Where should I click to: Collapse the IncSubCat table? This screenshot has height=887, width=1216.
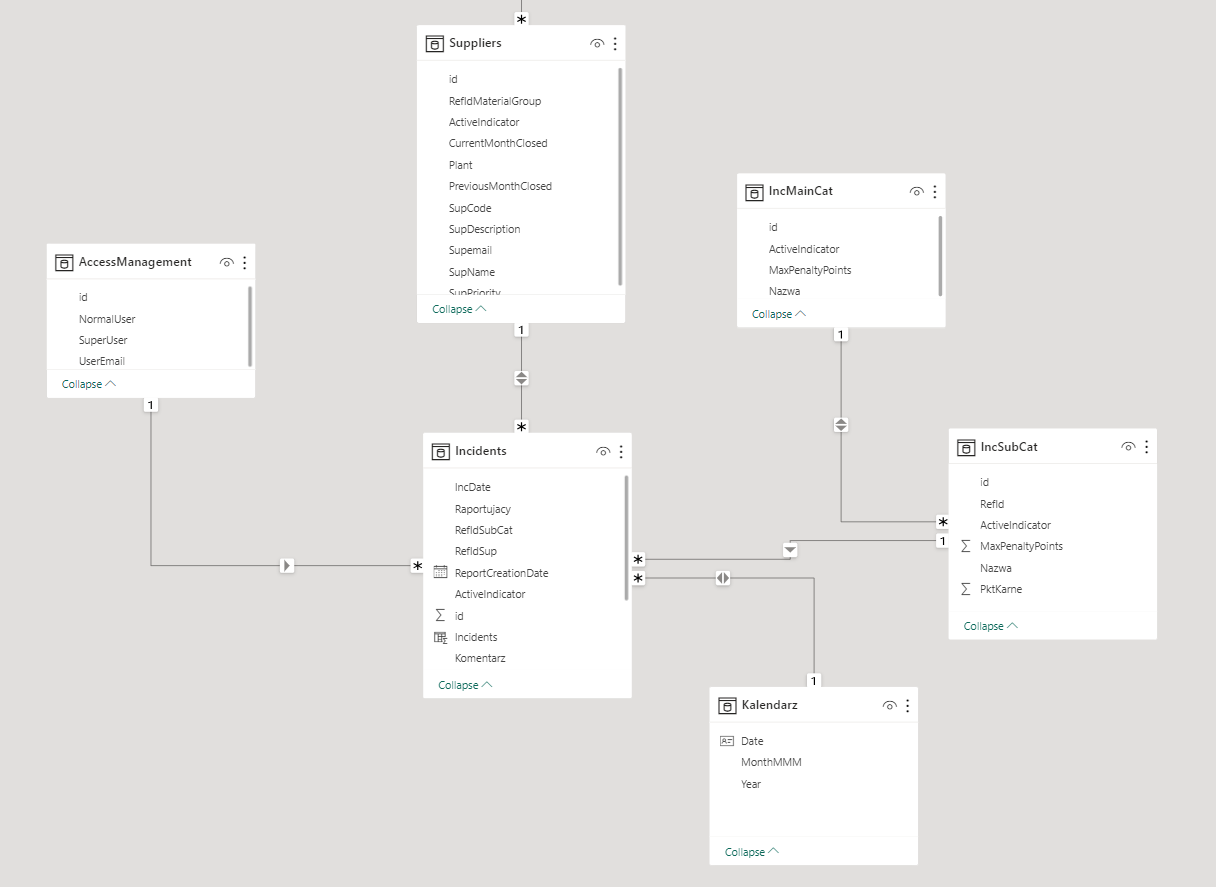[x=991, y=626]
